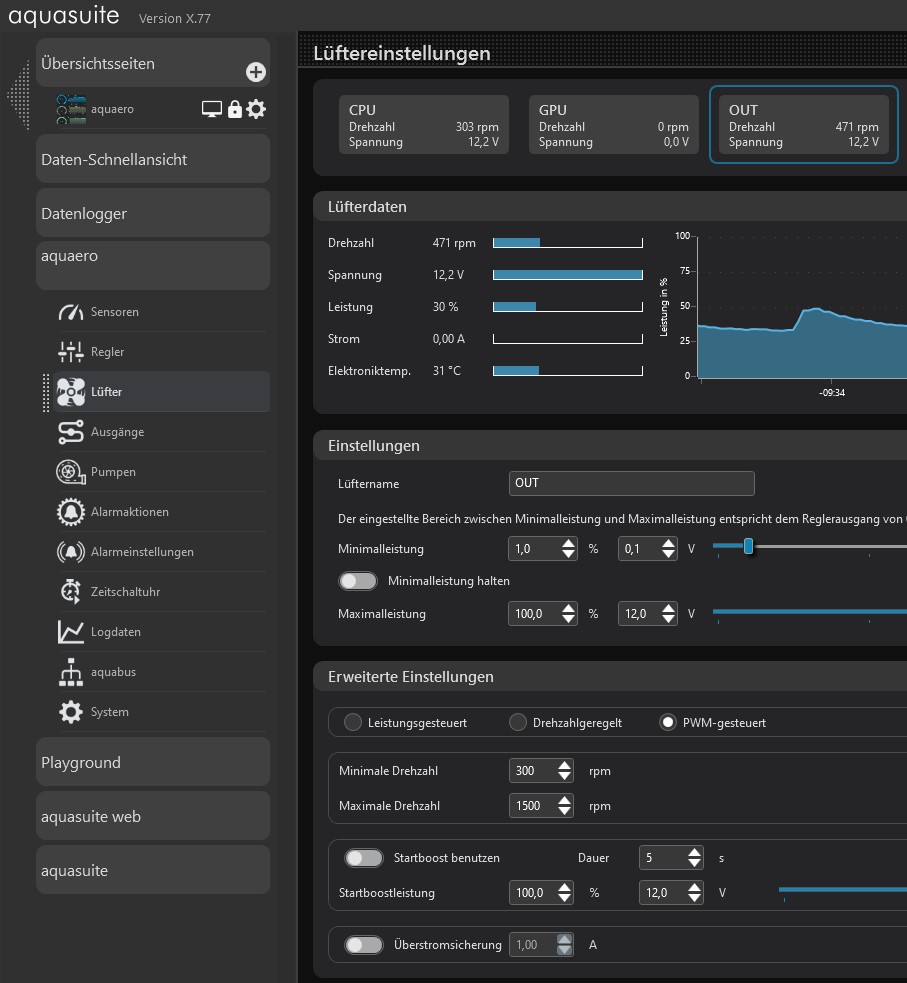This screenshot has height=983, width=907.
Task: Click the Minimalleistung slider handle
Action: [x=748, y=546]
